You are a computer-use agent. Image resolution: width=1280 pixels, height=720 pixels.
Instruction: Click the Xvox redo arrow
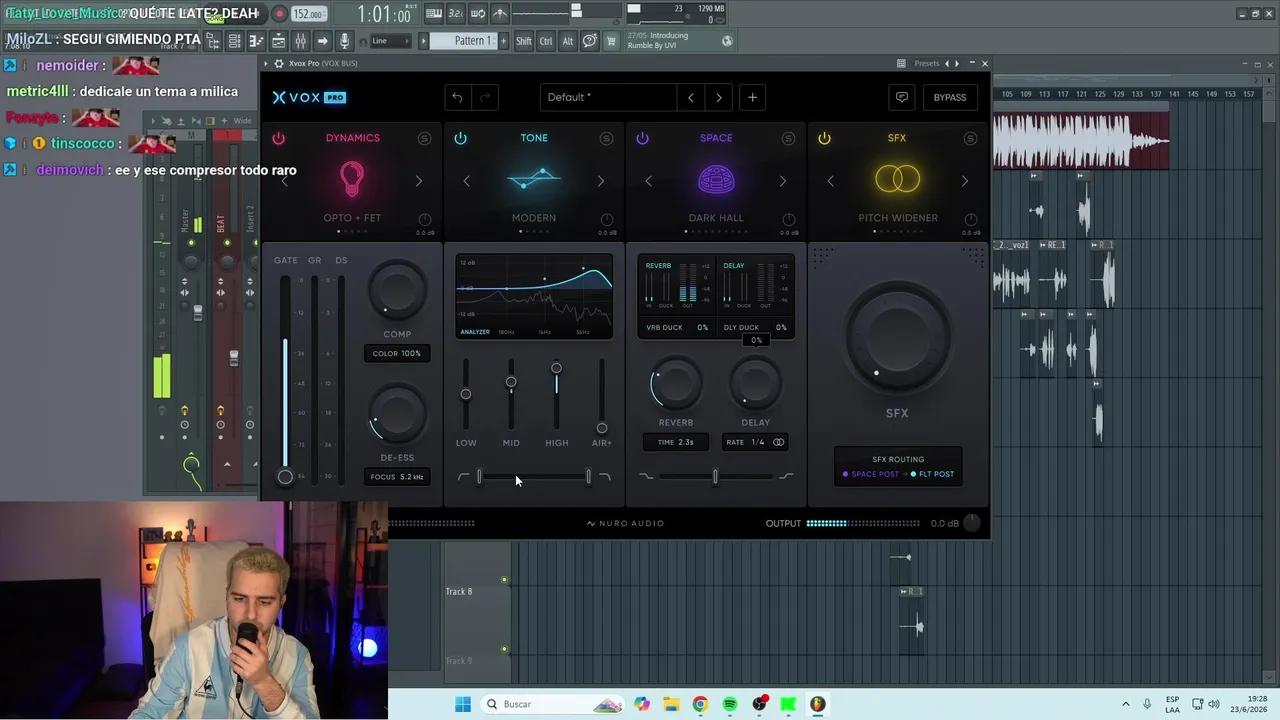tap(485, 97)
